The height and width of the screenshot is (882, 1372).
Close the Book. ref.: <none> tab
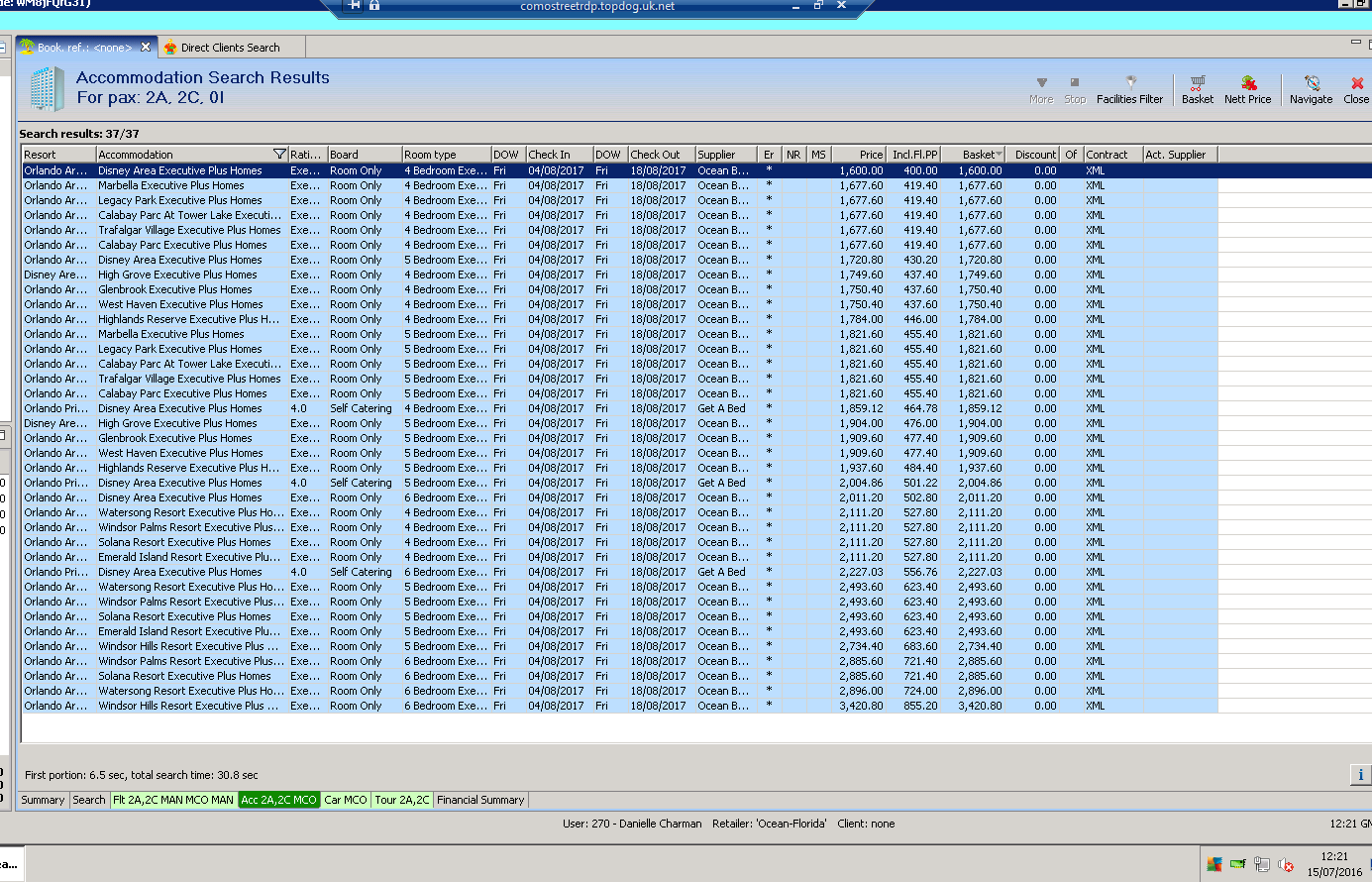coord(146,48)
